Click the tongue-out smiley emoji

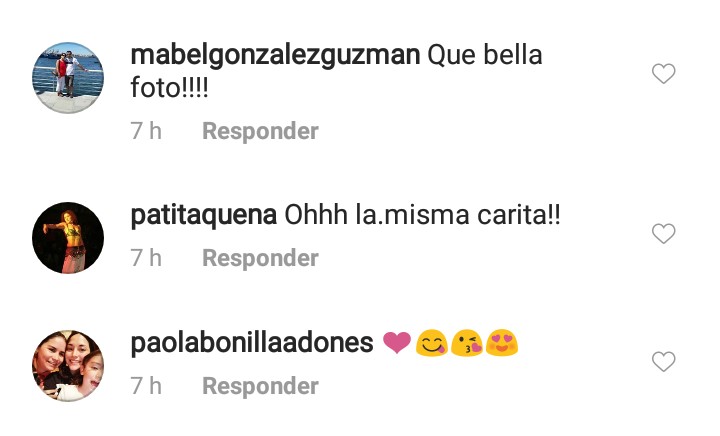click(x=432, y=343)
